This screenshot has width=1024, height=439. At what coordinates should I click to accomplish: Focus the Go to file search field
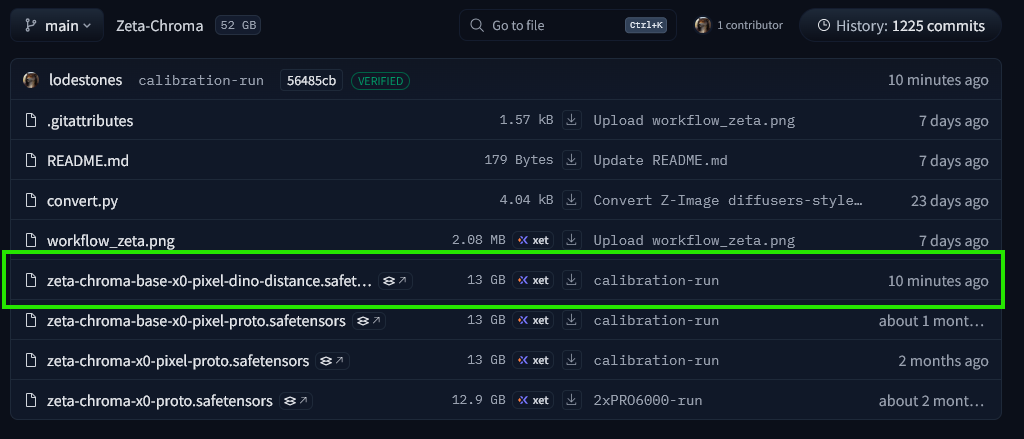point(568,25)
